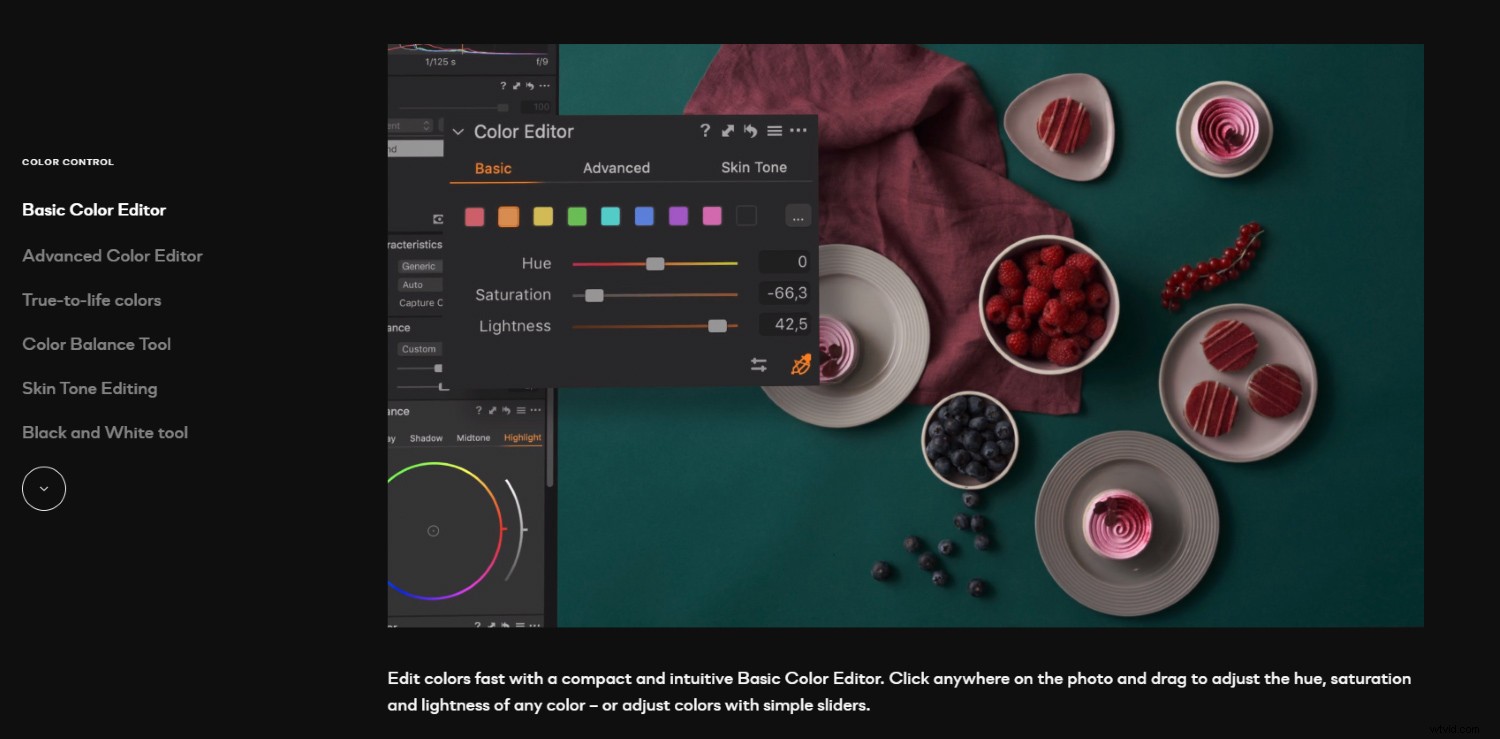Click the Hue value field

coord(786,262)
